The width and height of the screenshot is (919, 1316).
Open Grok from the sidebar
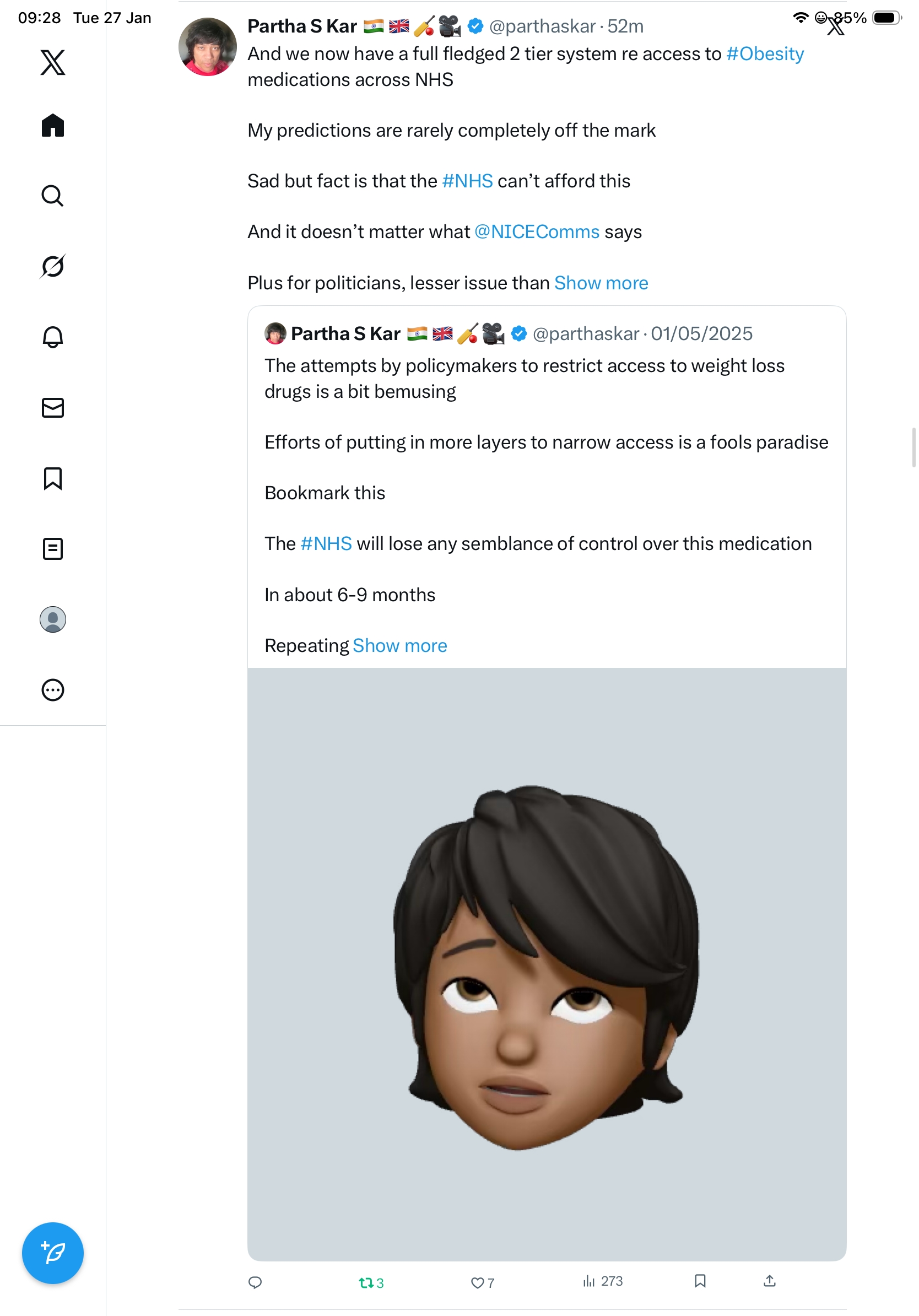[53, 266]
